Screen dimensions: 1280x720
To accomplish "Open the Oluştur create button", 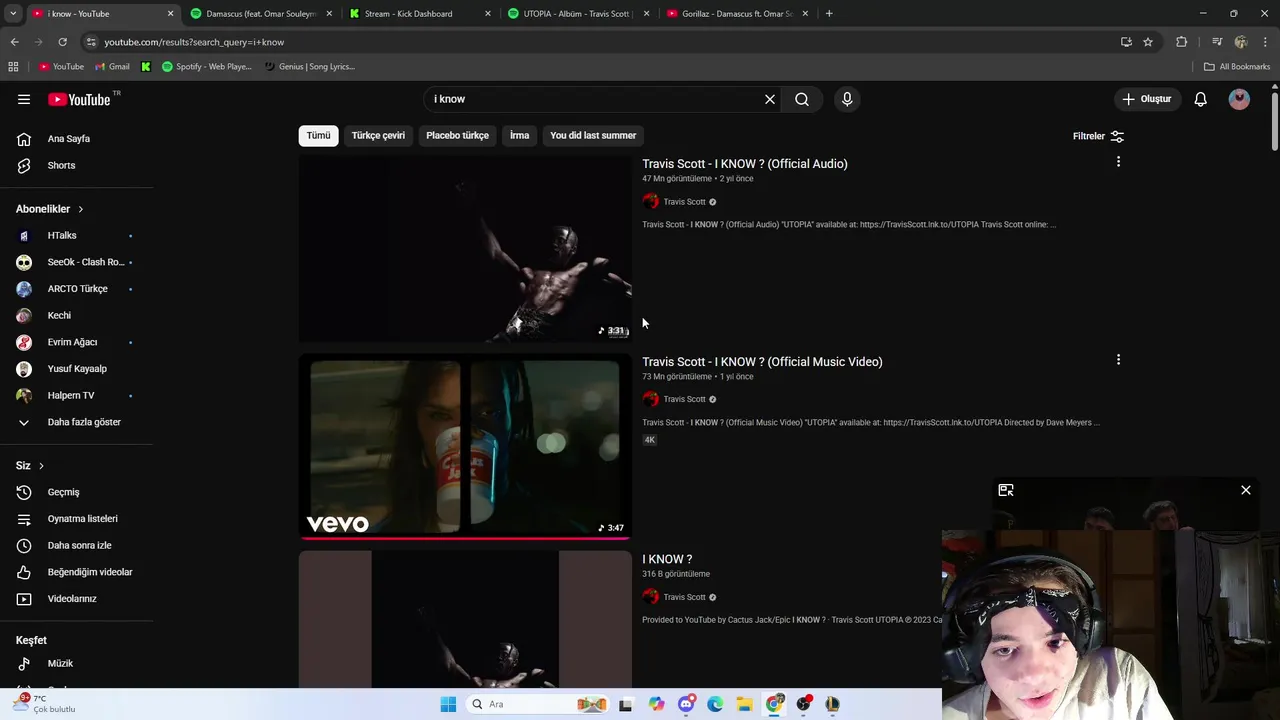I will point(1146,99).
